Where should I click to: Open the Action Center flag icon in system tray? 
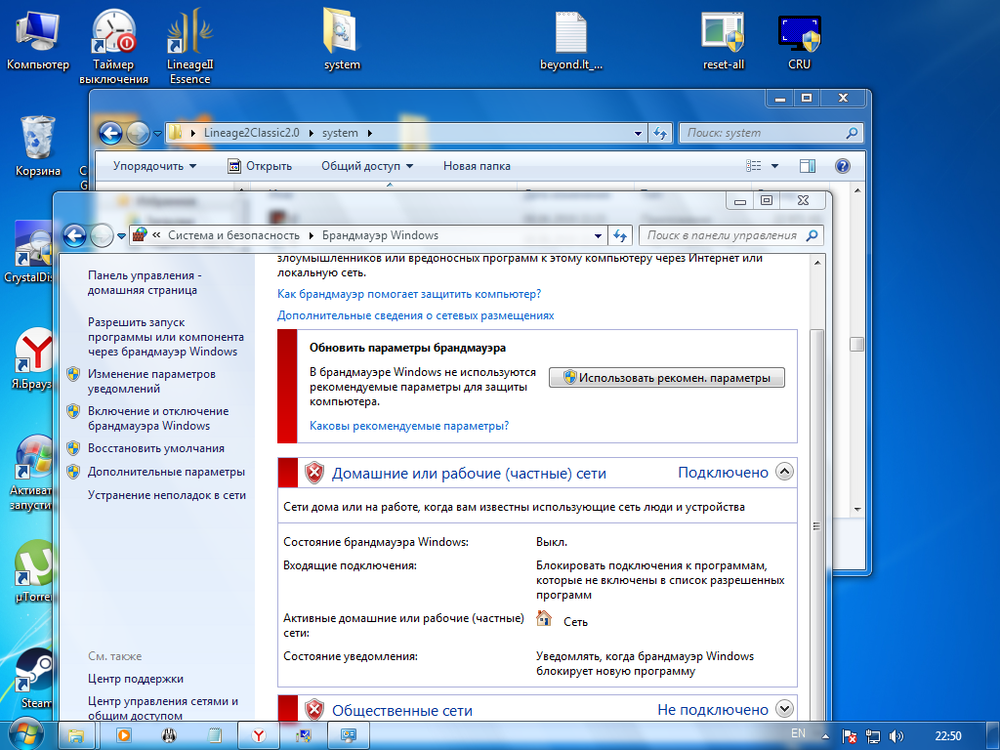848,735
